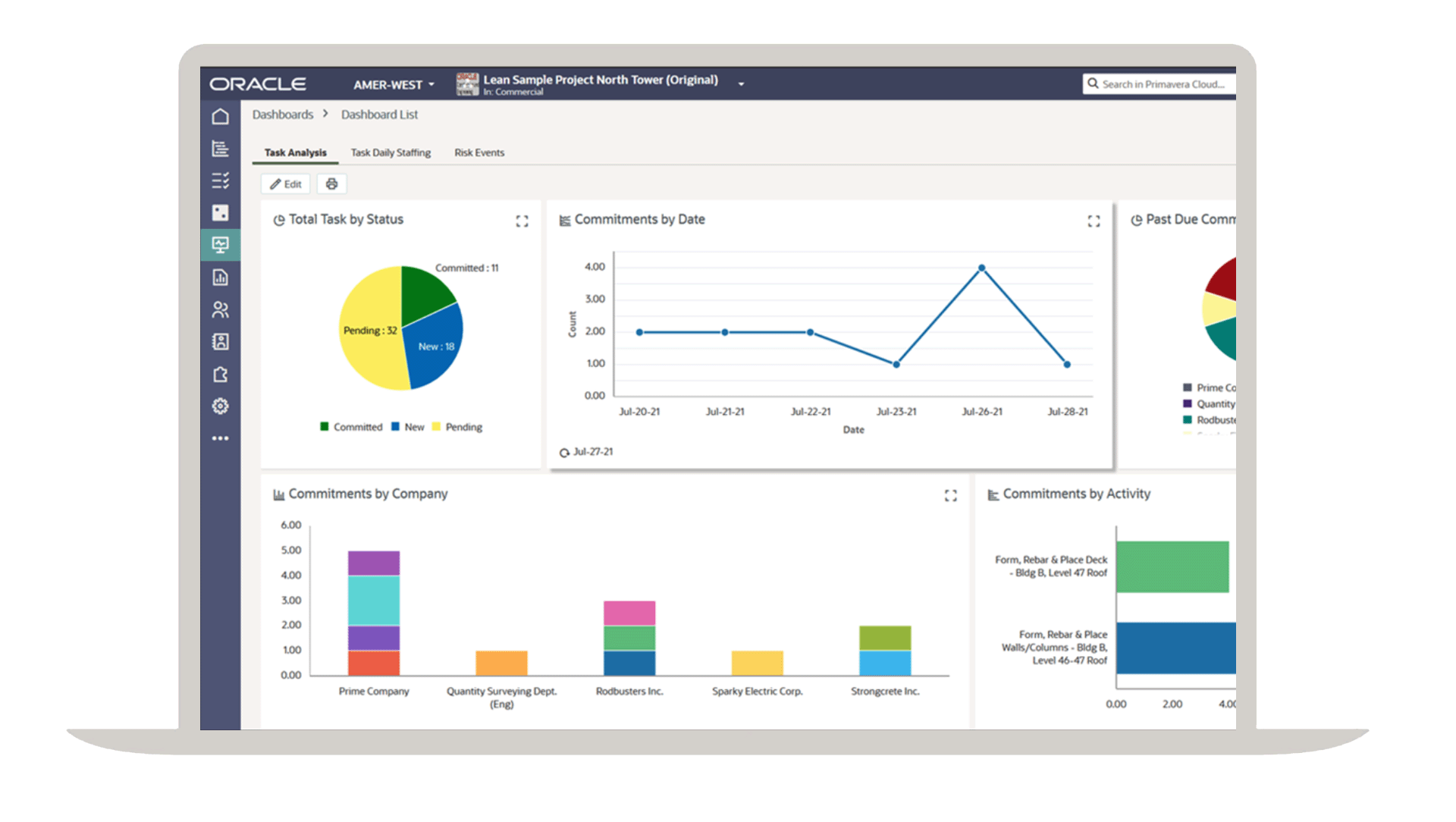Click the task list checkmarks sidebar icon
1456x822 pixels.
pyautogui.click(x=220, y=180)
